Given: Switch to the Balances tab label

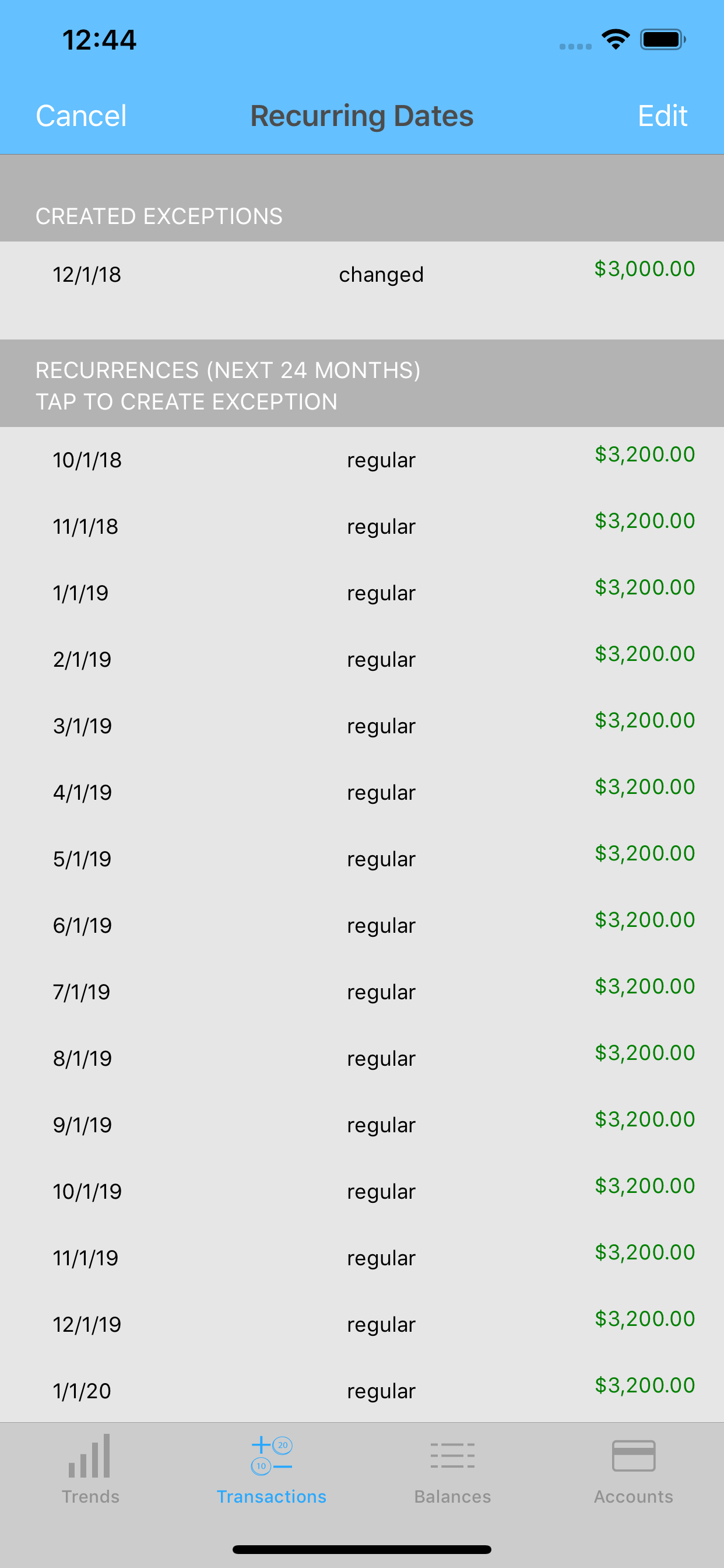Looking at the screenshot, I should [x=452, y=1496].
